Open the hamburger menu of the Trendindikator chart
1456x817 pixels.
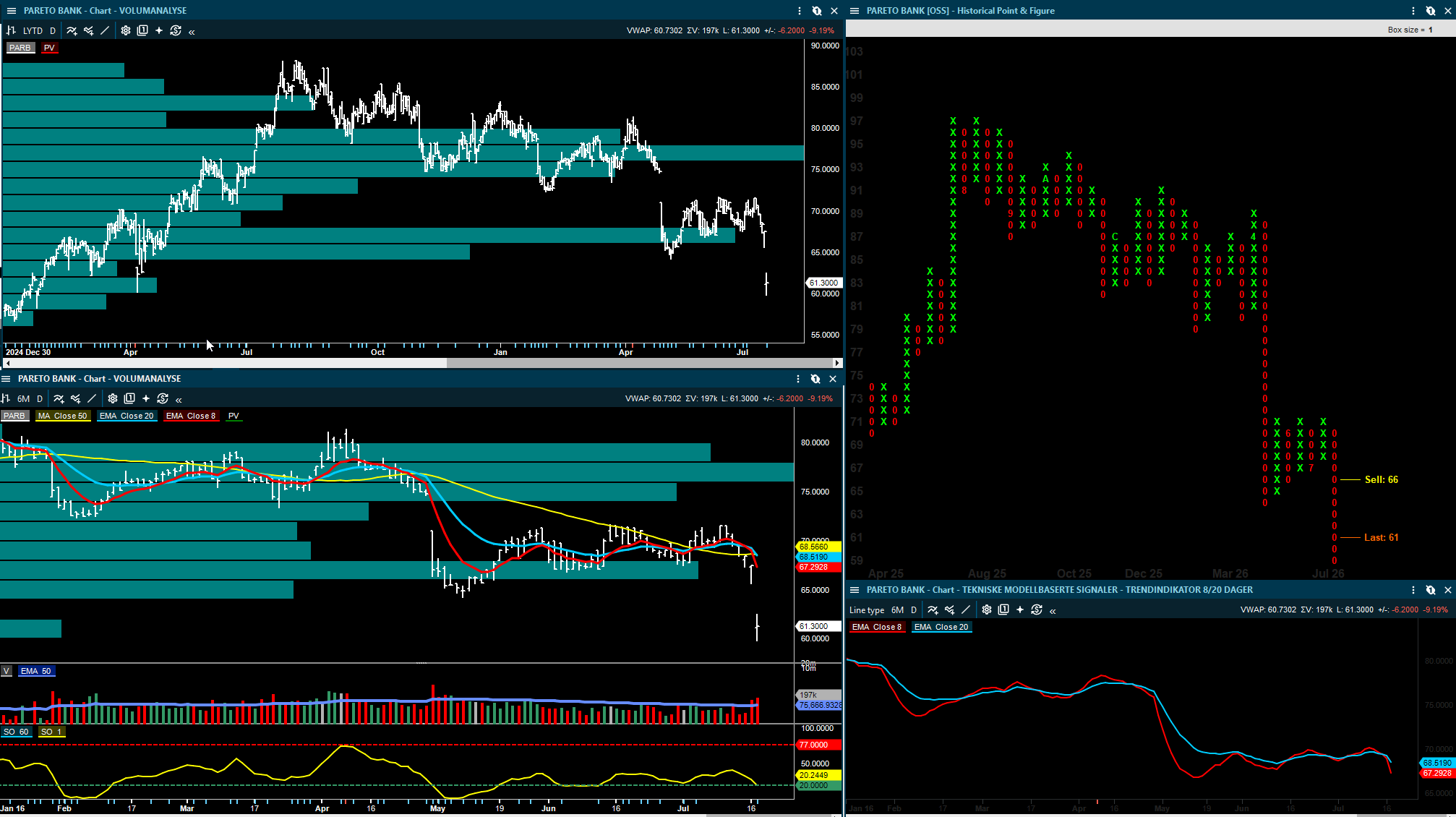tap(855, 590)
